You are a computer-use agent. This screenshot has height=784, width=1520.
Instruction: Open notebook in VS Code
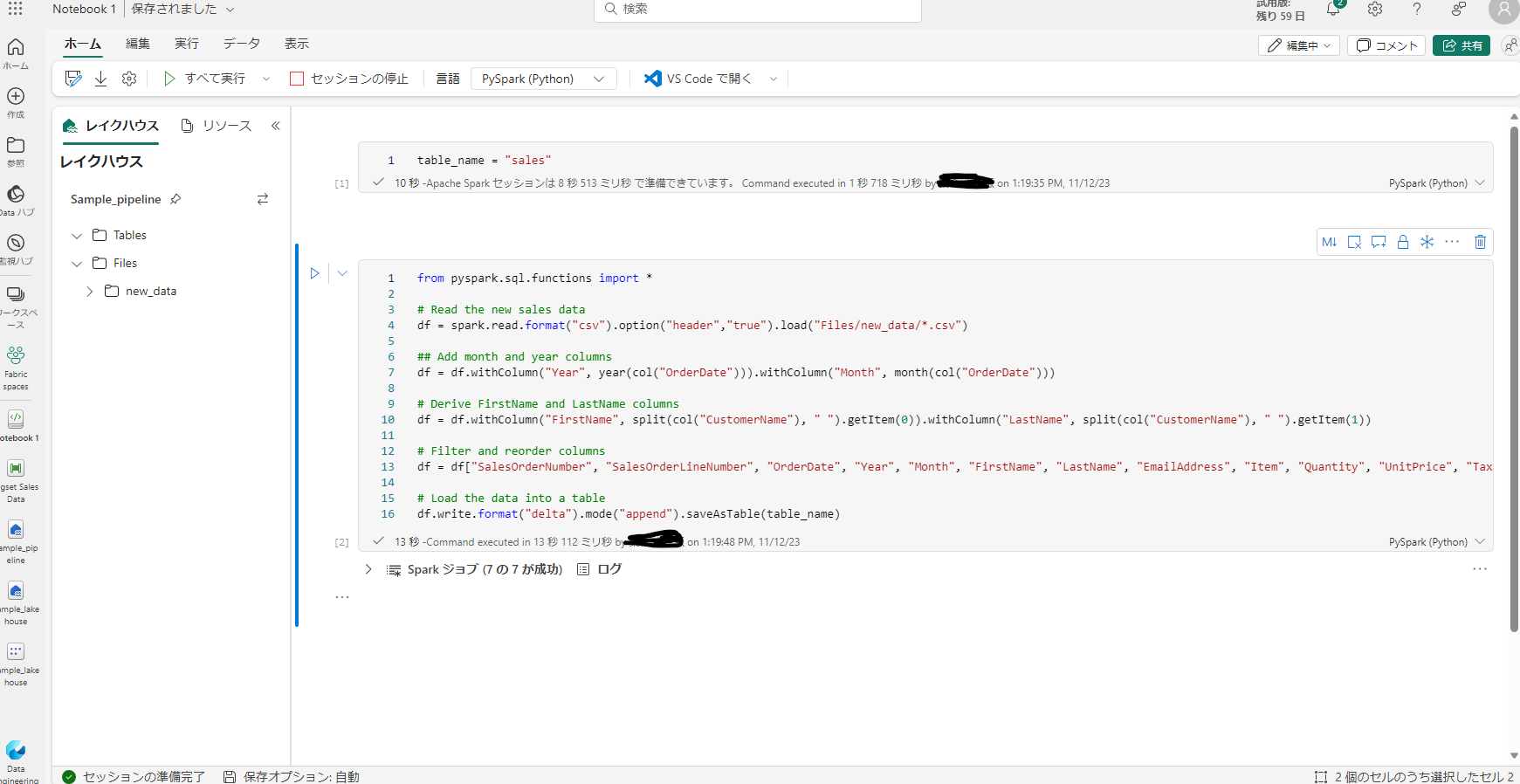point(698,79)
